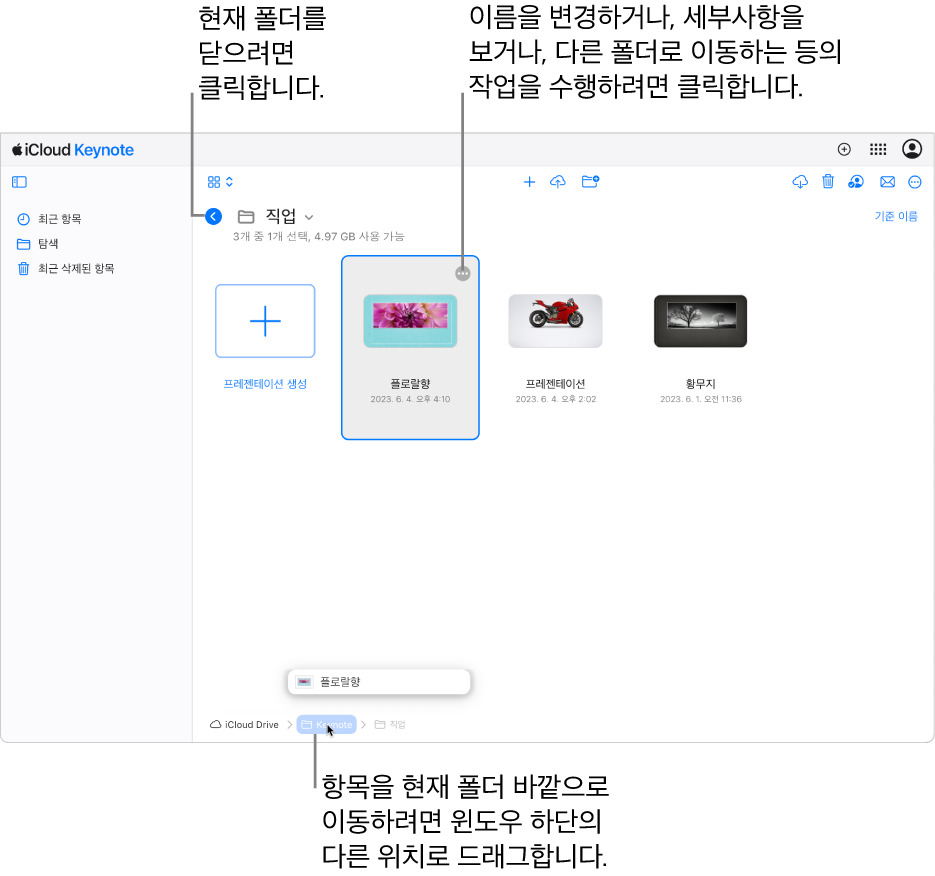Open 최근 삭제된 항목 in sidebar
935x876 pixels.
(x=66, y=268)
